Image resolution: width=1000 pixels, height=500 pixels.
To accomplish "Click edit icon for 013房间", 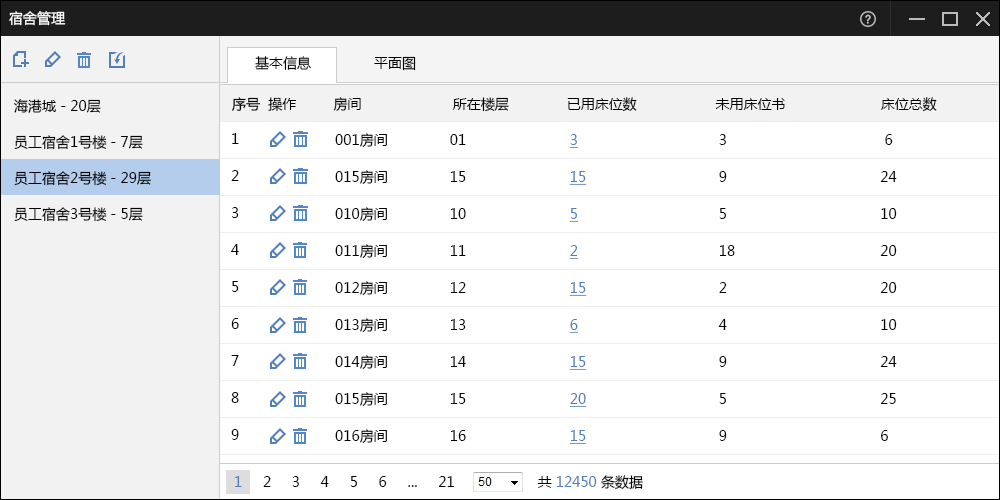I will pyautogui.click(x=277, y=325).
